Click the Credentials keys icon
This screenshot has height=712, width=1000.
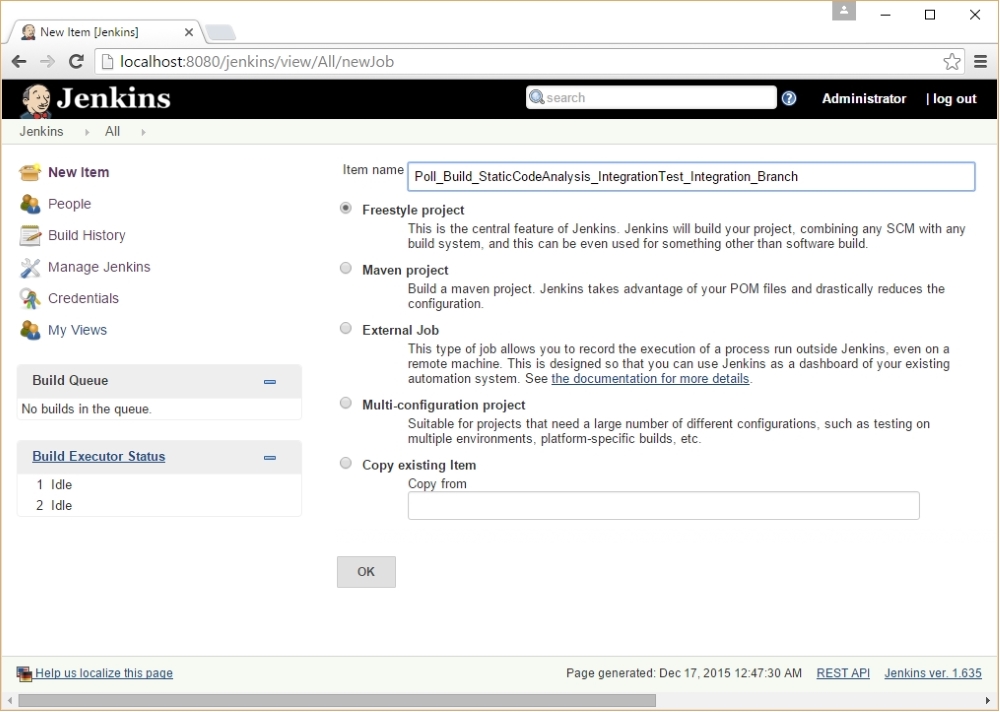tap(30, 299)
